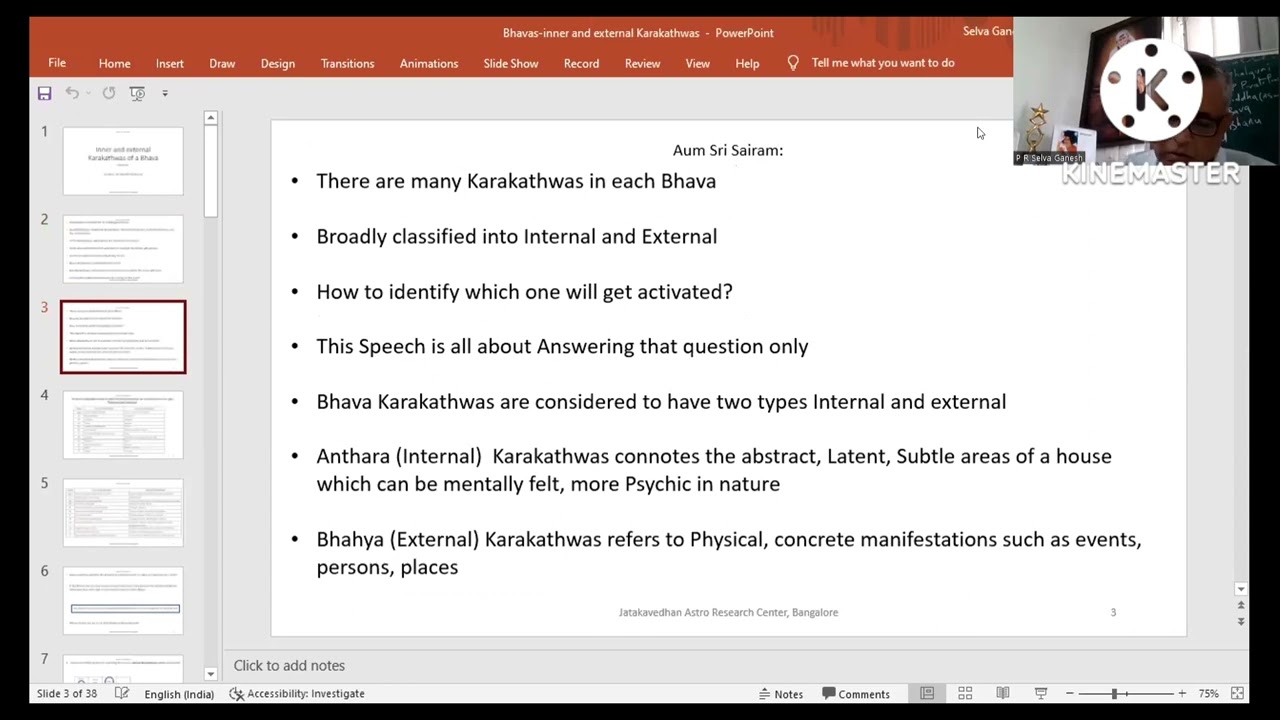Select slide 6 thumbnail
The width and height of the screenshot is (1280, 720).
(123, 601)
